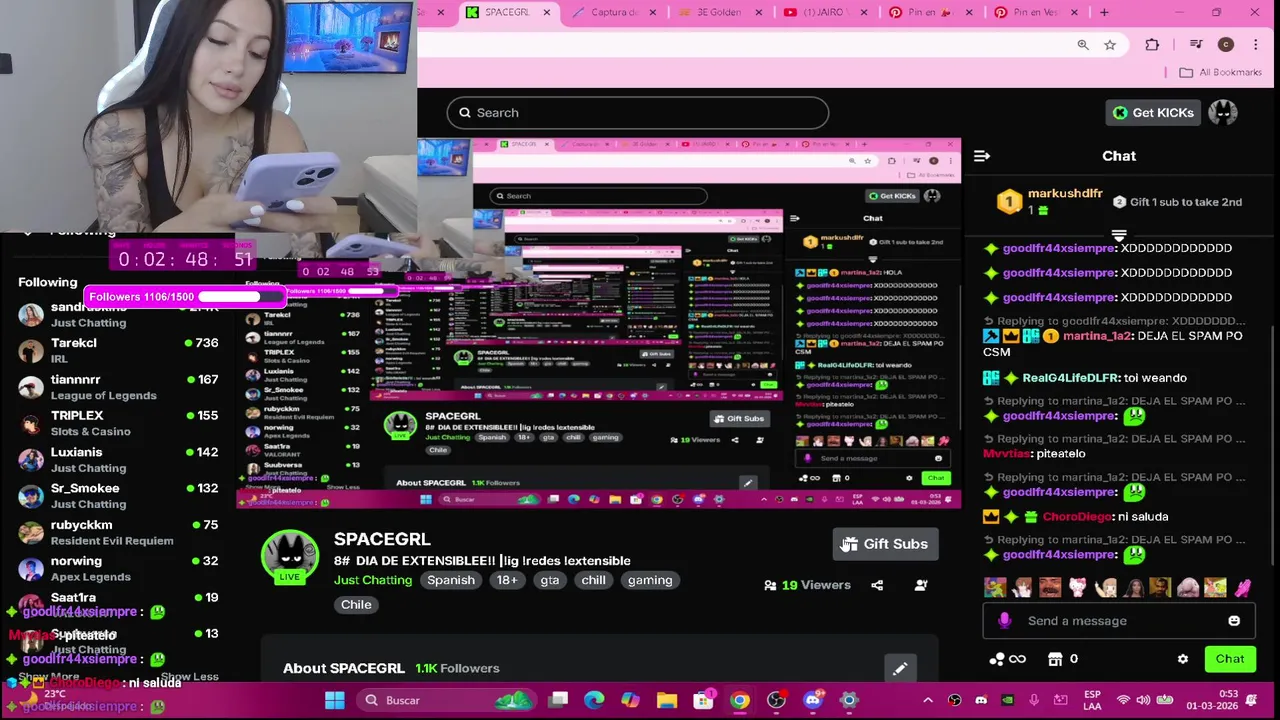
Task: Collapse the chat panel using the arrow icon
Action: pyautogui.click(x=982, y=156)
